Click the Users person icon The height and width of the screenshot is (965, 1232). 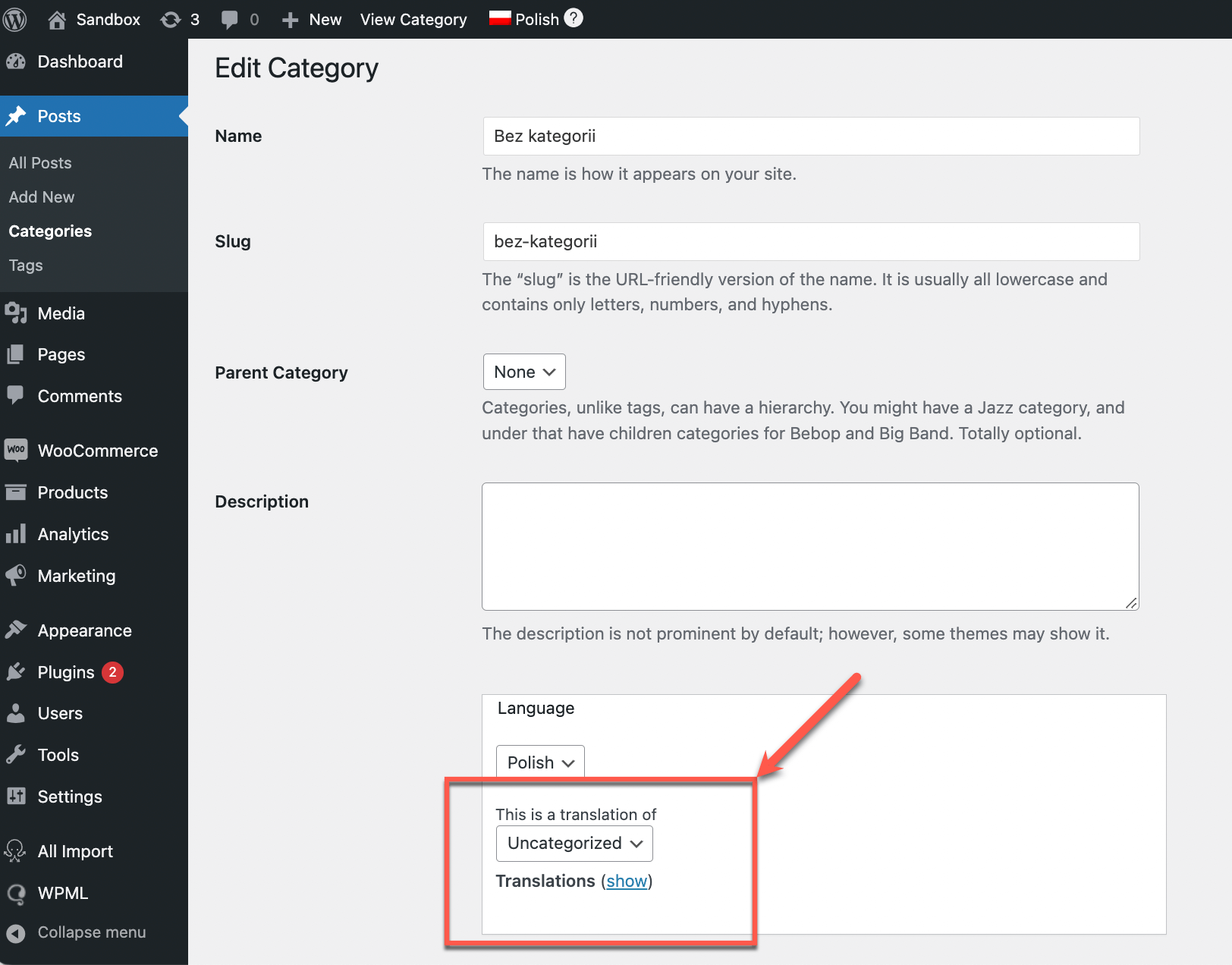[16, 713]
